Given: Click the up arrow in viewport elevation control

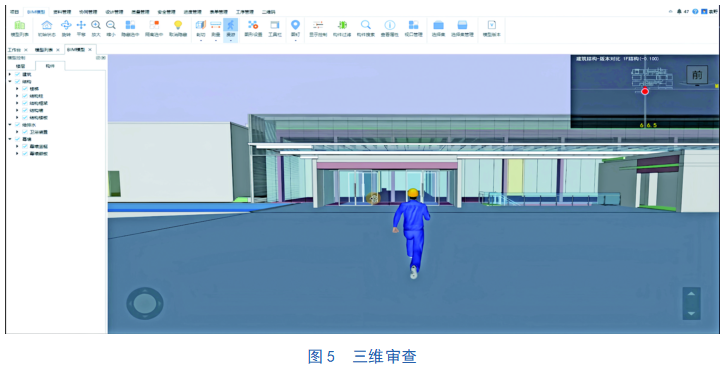Looking at the screenshot, I should pyautogui.click(x=691, y=293).
